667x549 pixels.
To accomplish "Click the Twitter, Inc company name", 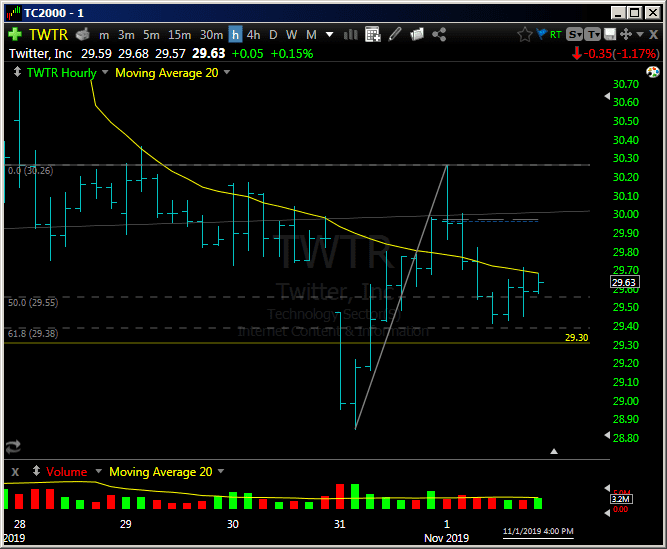I will pos(41,54).
